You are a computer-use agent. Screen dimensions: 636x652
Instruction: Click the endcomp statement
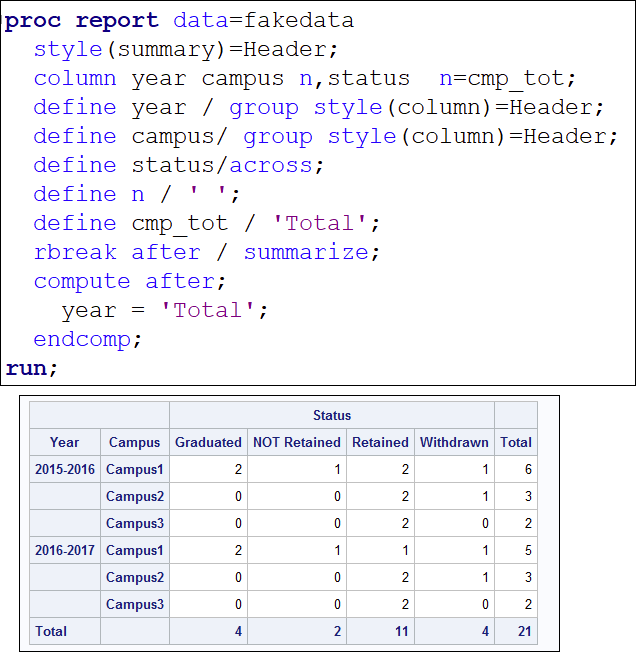coord(88,339)
